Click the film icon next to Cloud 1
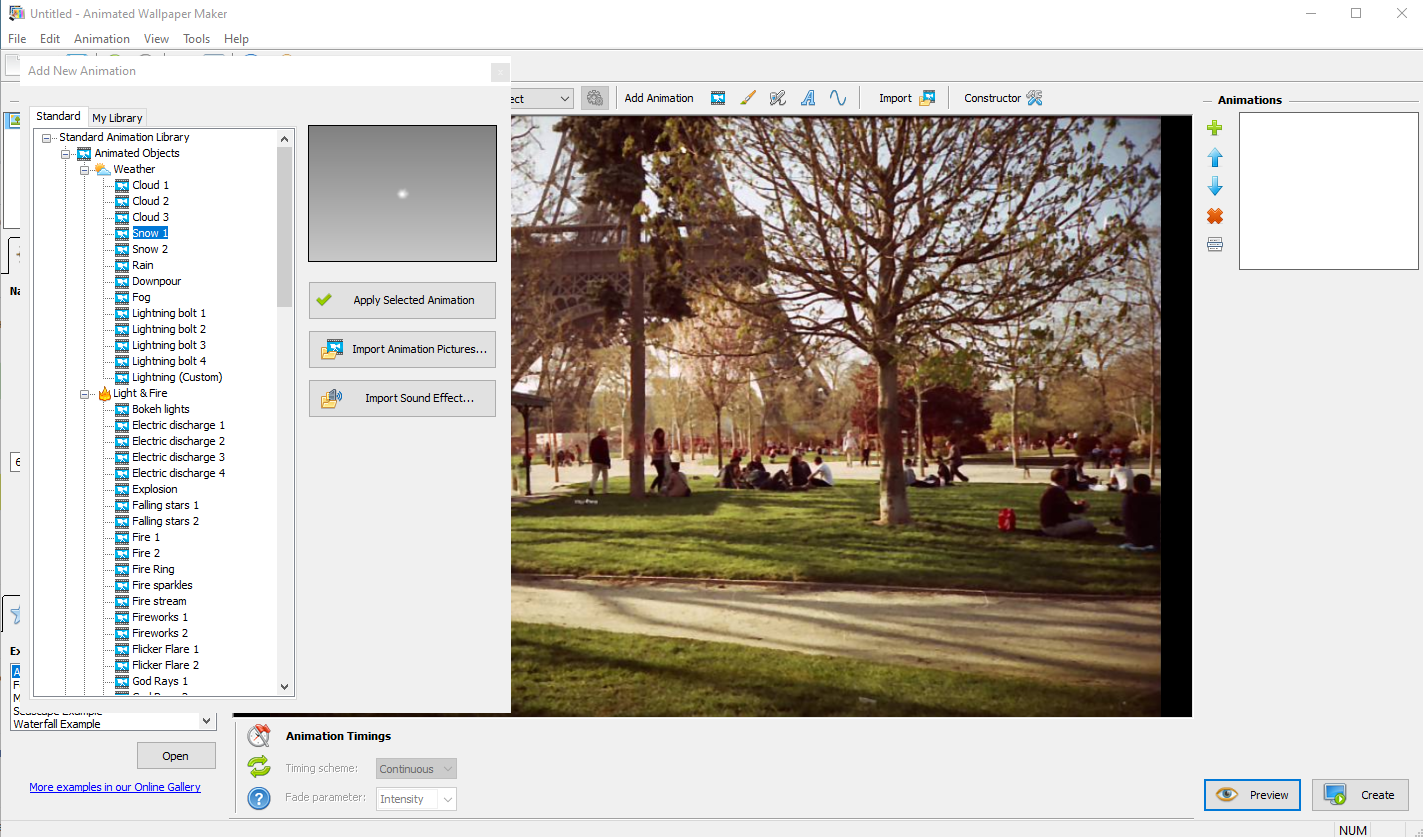1423x837 pixels. [x=122, y=185]
